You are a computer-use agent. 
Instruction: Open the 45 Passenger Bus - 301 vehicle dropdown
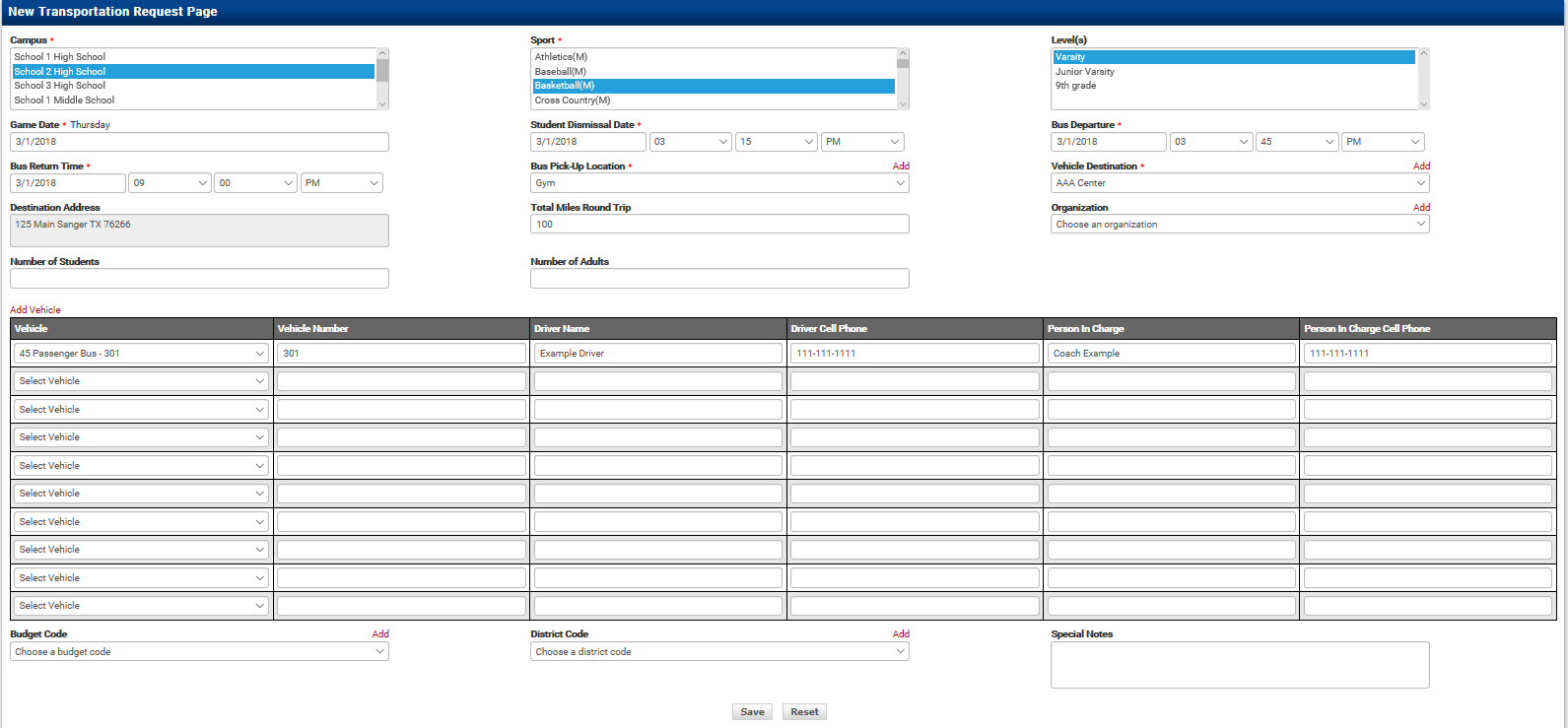pyautogui.click(x=142, y=354)
